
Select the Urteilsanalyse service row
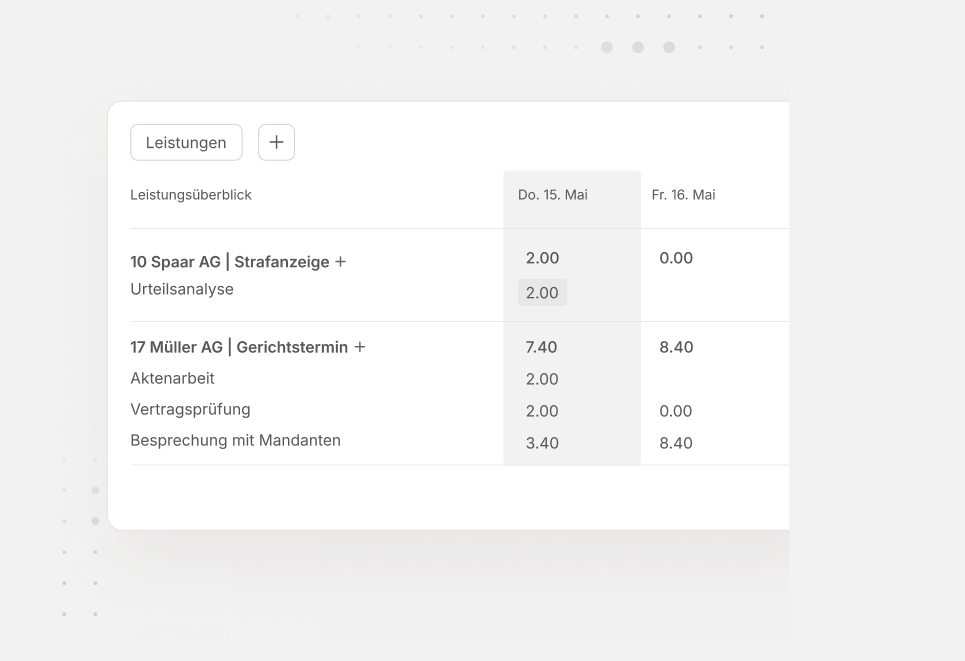point(181,289)
